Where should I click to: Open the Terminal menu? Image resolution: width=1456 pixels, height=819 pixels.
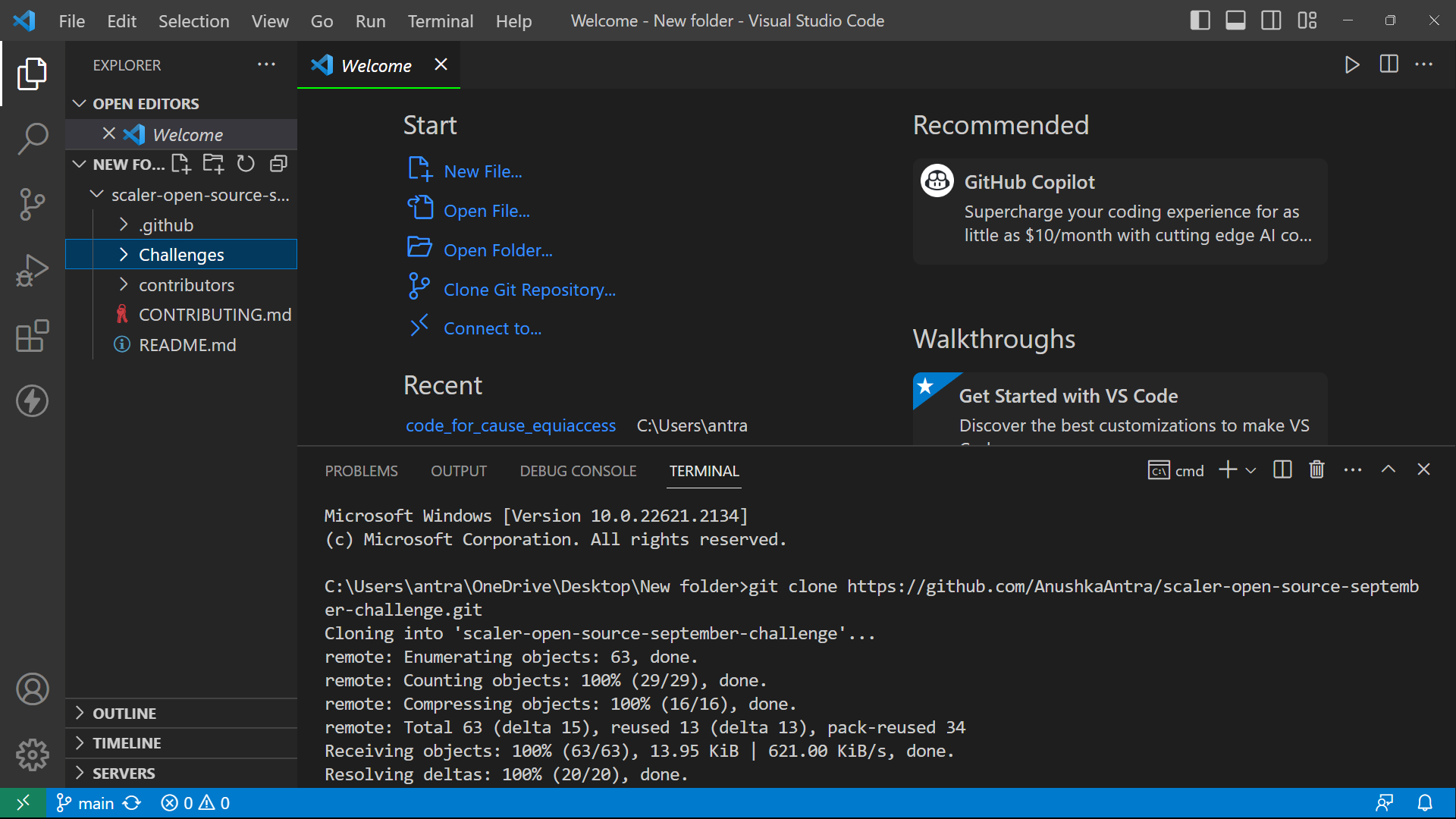coord(440,20)
